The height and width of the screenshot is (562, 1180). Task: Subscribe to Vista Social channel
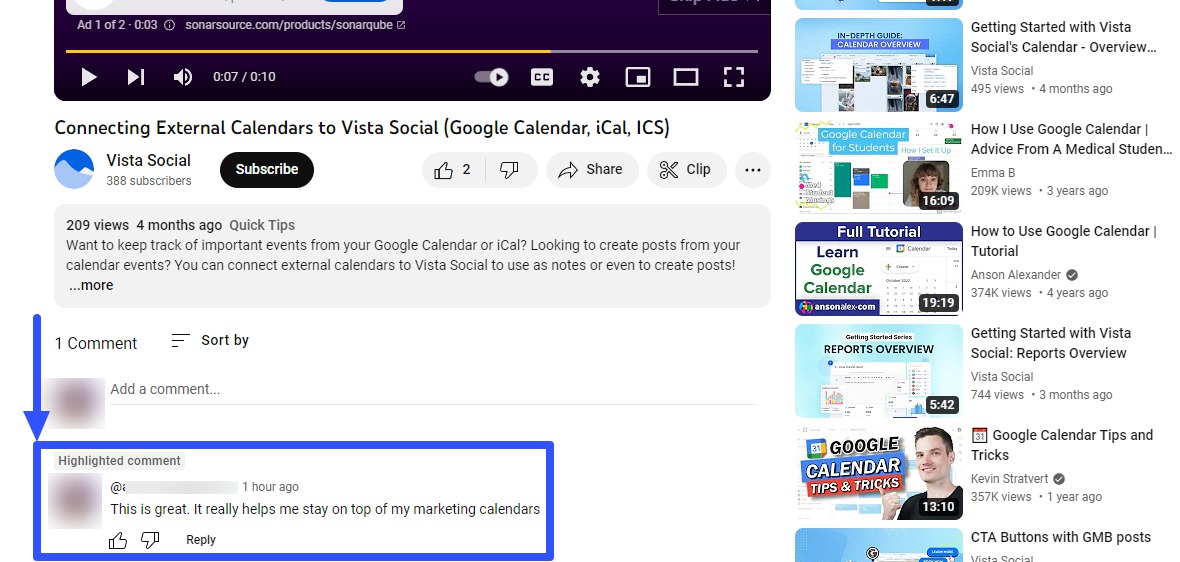pos(267,170)
